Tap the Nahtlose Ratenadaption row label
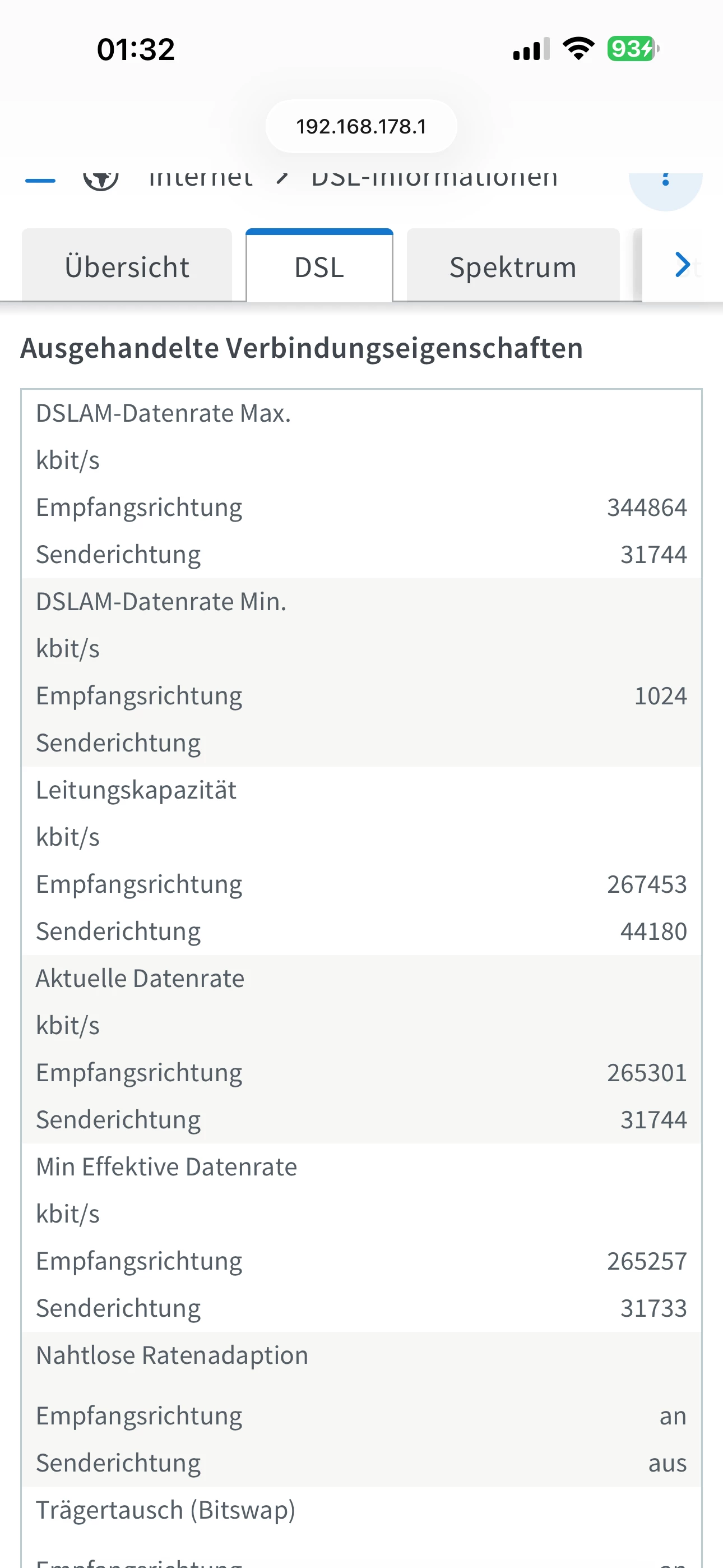This screenshot has width=723, height=1568. click(172, 1355)
